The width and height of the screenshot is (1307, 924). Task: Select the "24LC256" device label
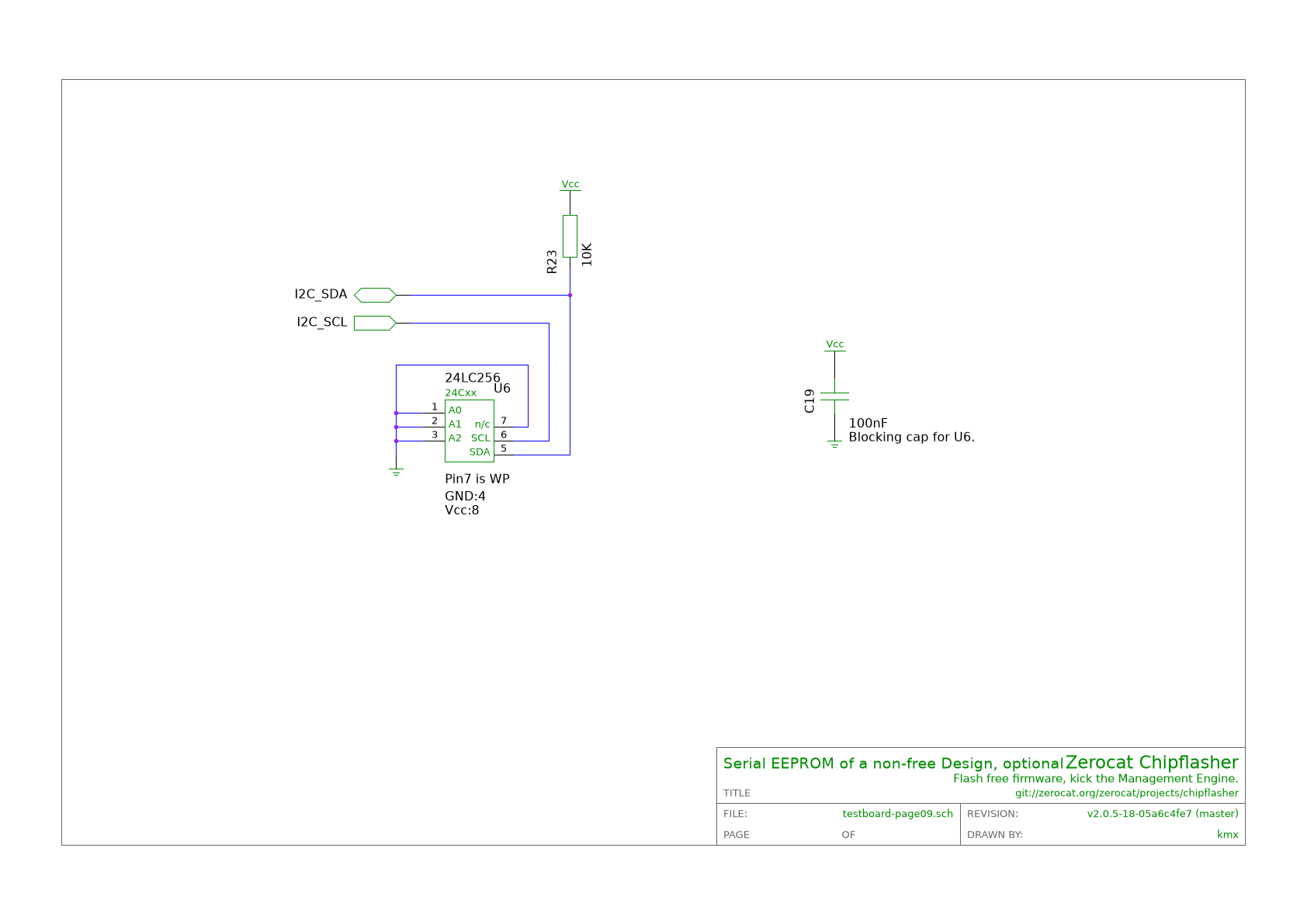[473, 378]
